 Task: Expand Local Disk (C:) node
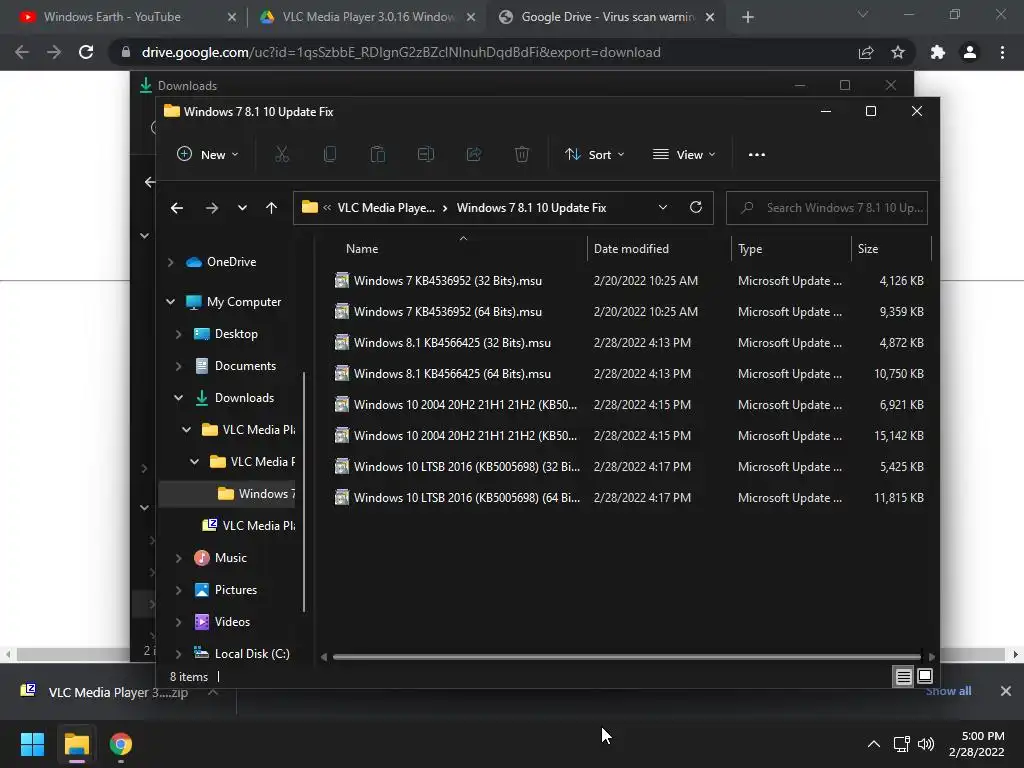178,654
